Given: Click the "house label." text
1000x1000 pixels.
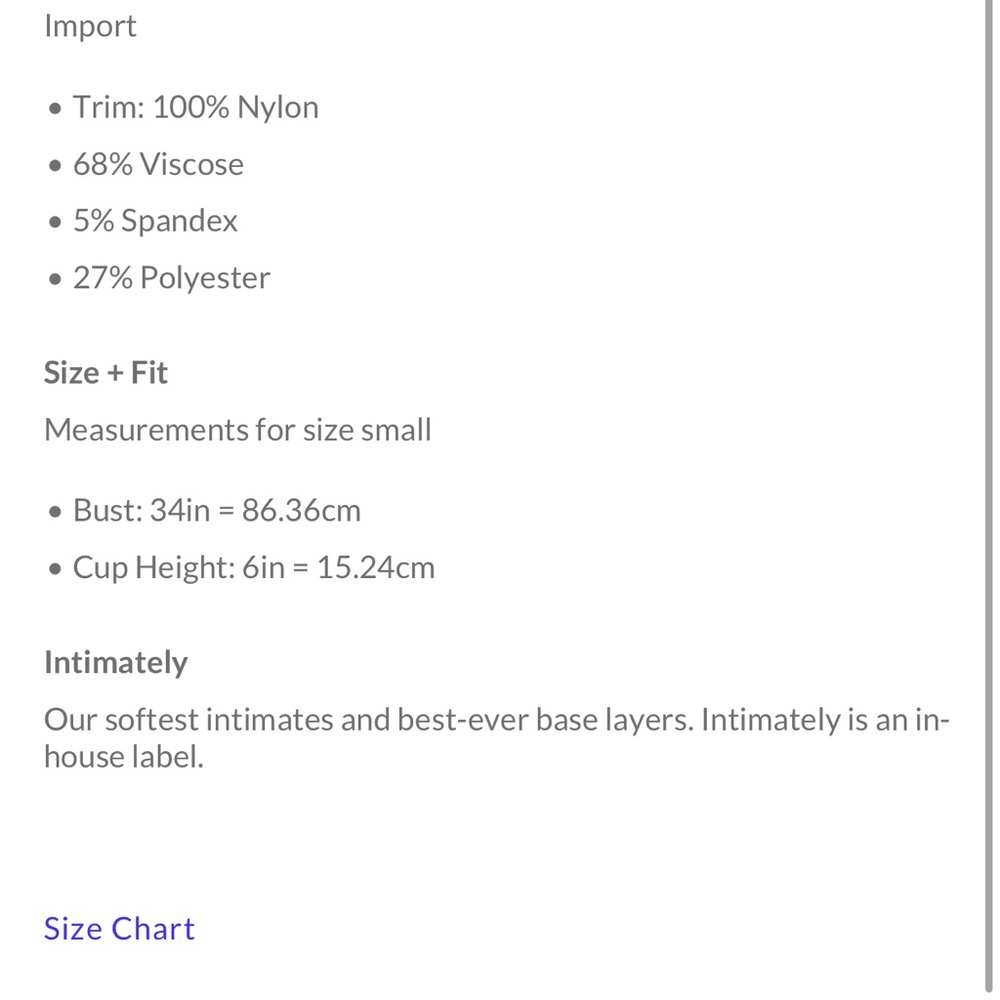Looking at the screenshot, I should [x=123, y=757].
